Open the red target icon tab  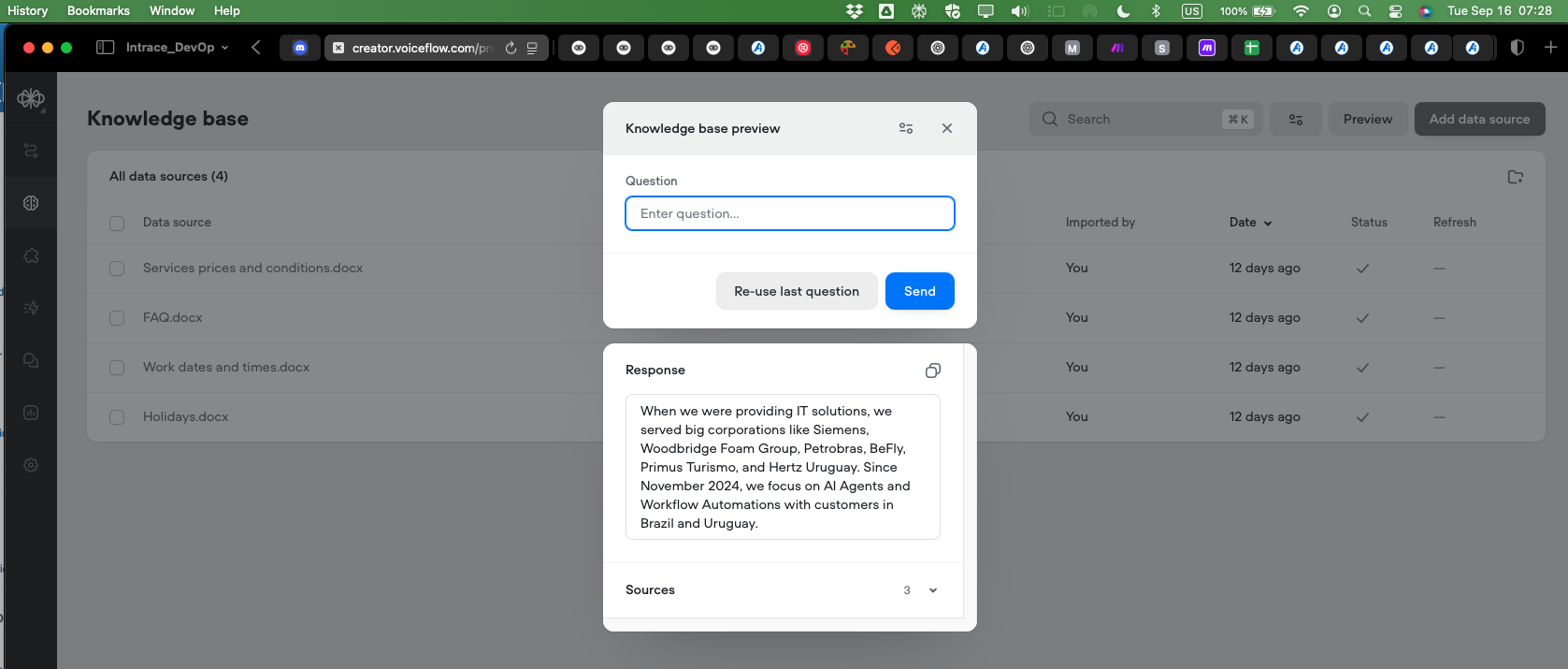click(803, 48)
